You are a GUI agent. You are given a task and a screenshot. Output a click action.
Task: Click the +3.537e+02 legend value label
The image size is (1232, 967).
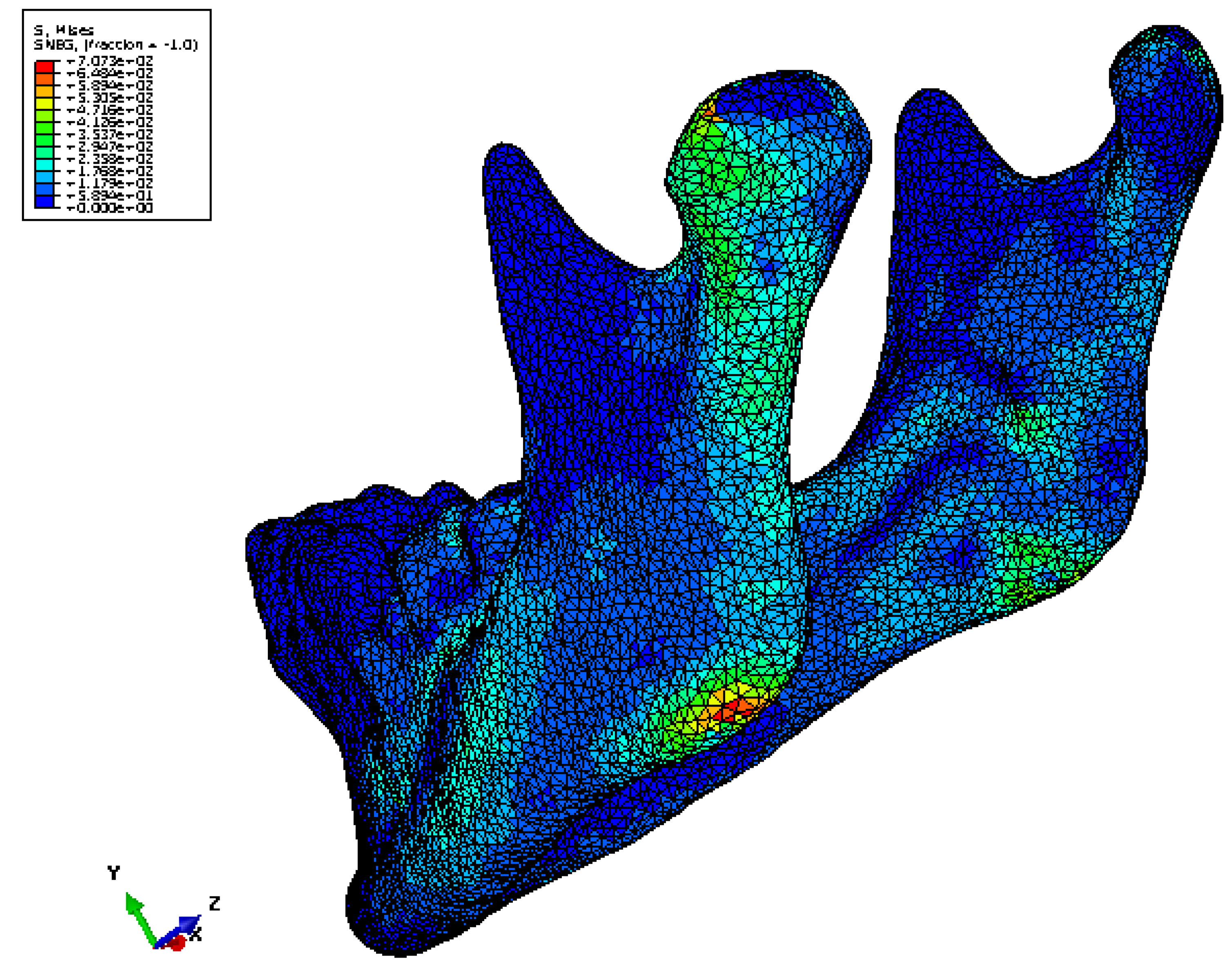(x=109, y=134)
